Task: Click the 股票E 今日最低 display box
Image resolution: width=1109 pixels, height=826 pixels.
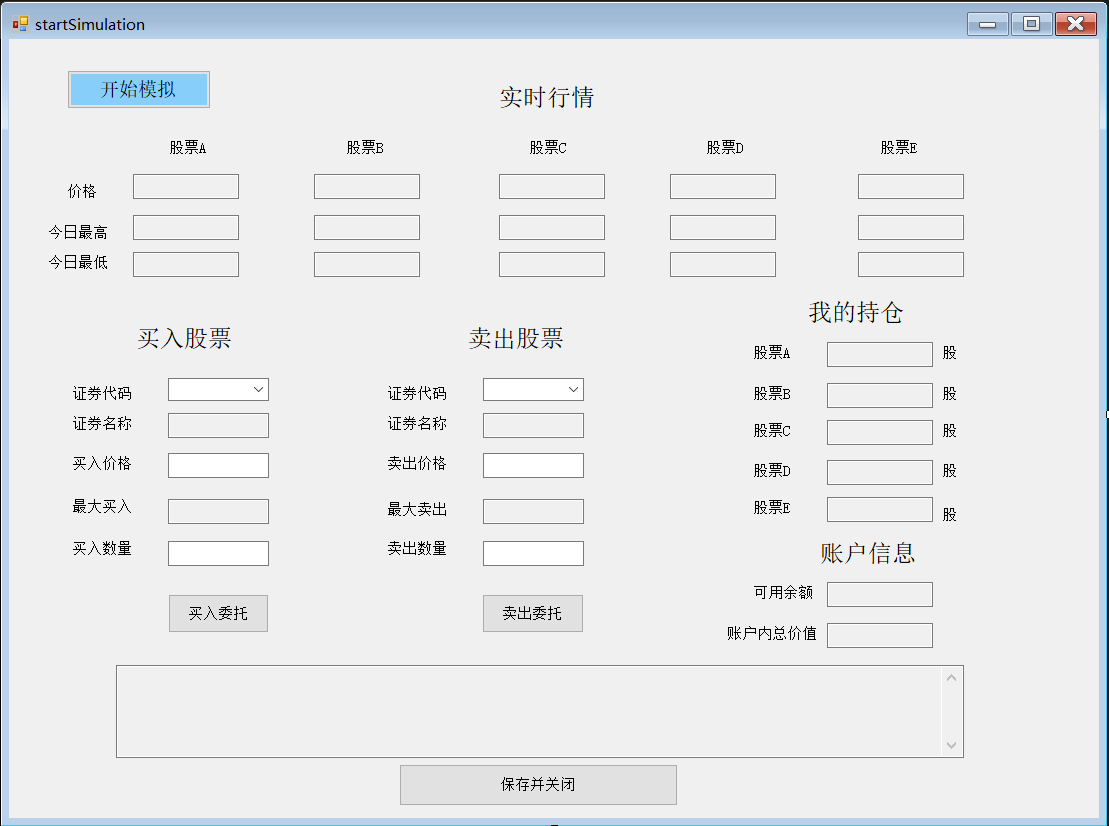Action: point(910,264)
